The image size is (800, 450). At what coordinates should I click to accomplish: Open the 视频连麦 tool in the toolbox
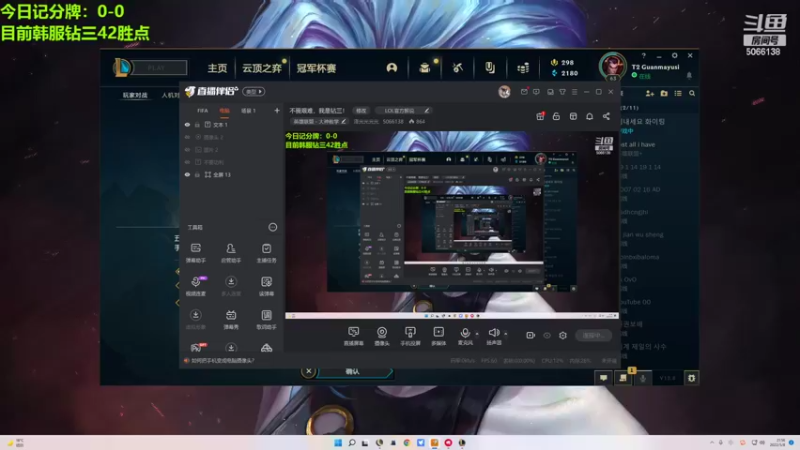pyautogui.click(x=196, y=286)
